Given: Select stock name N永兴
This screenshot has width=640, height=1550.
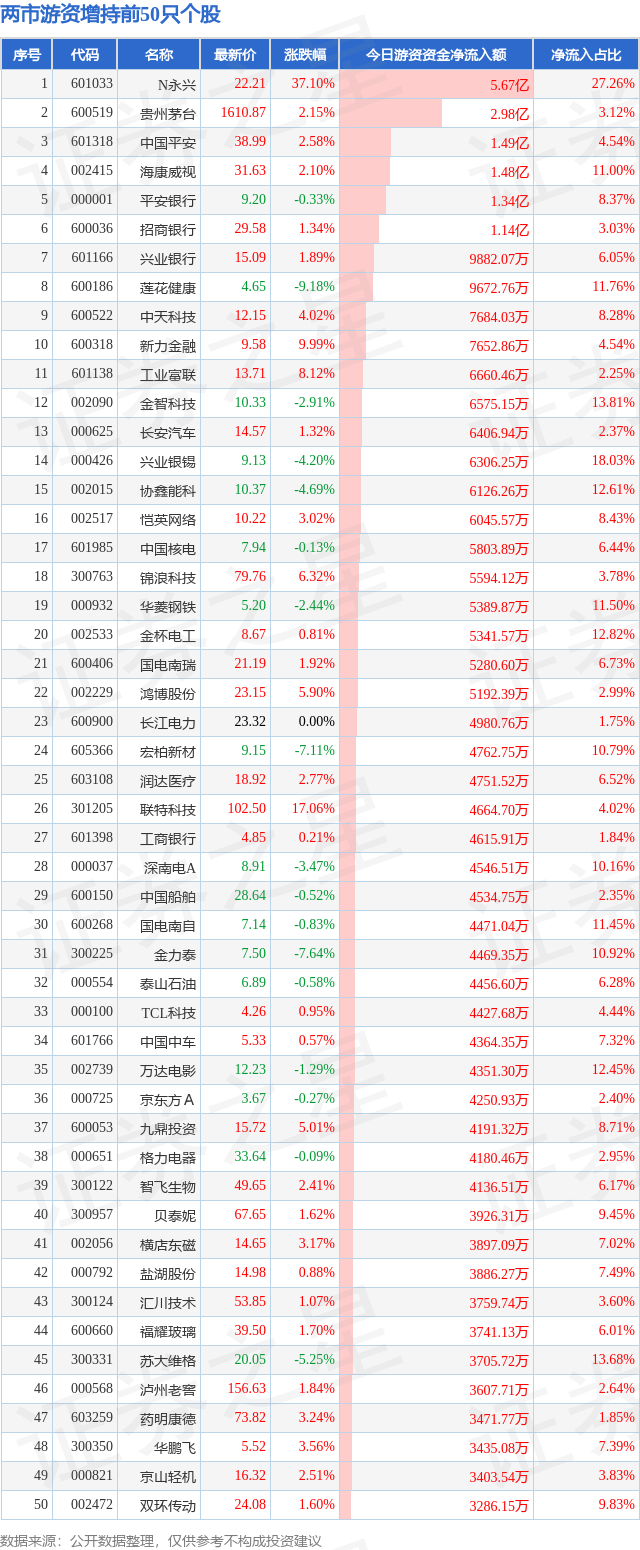Looking at the screenshot, I should click(x=177, y=85).
